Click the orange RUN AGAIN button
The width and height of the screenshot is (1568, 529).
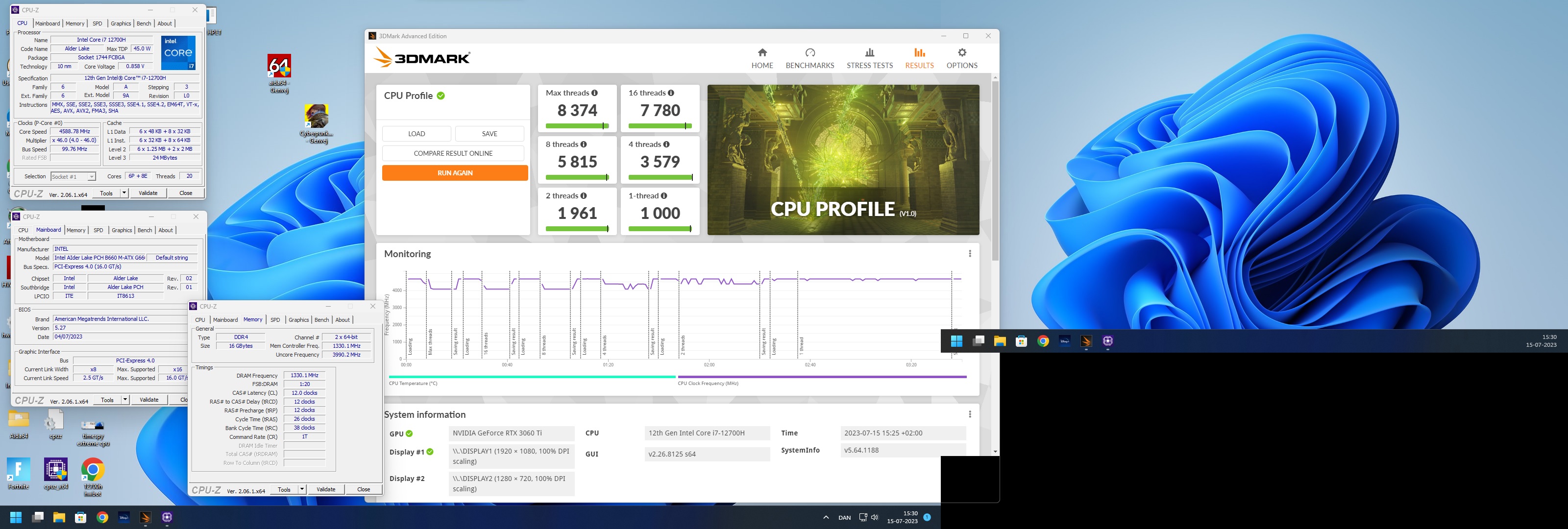[x=455, y=173]
